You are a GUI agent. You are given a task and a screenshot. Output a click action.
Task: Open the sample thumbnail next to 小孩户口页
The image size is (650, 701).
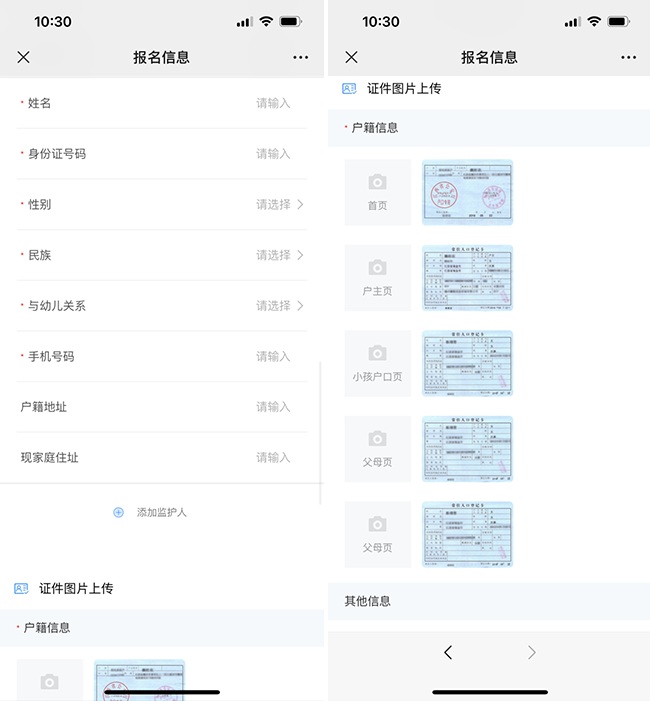pos(468,363)
